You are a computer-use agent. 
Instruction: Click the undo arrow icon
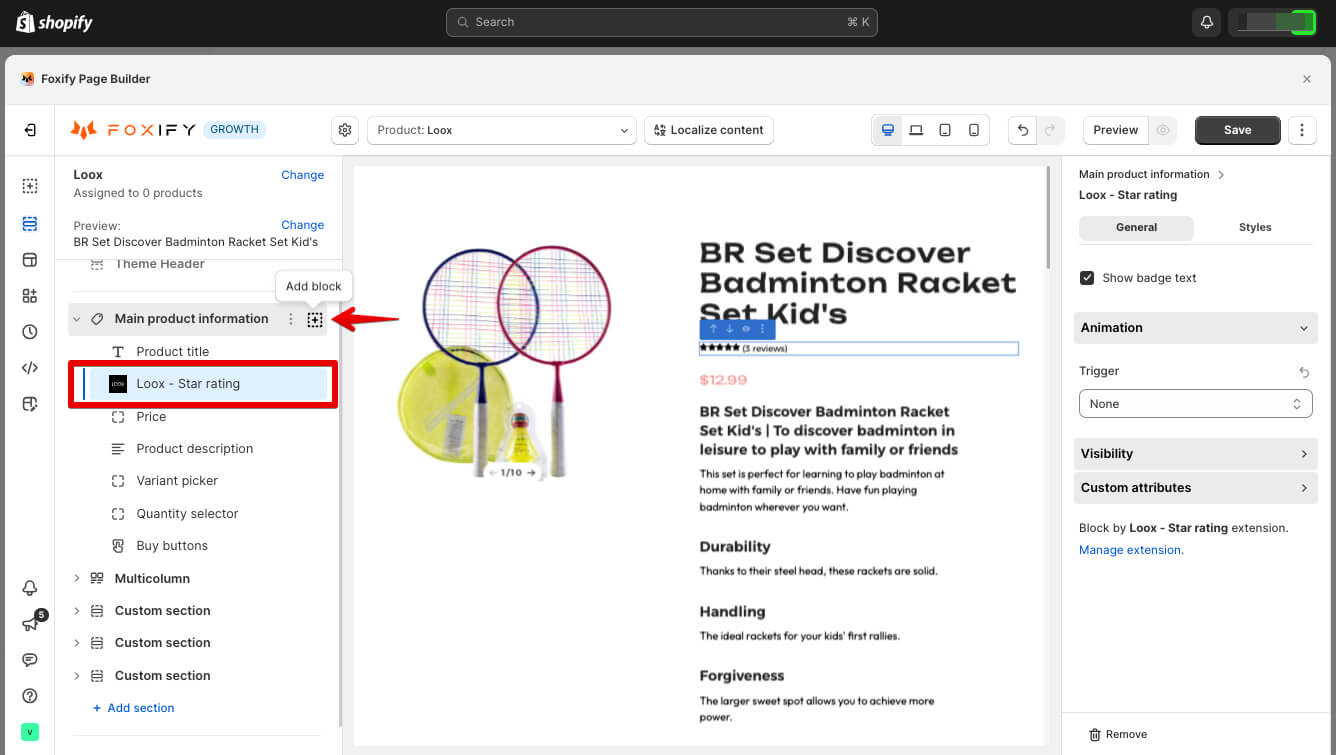pos(1022,130)
